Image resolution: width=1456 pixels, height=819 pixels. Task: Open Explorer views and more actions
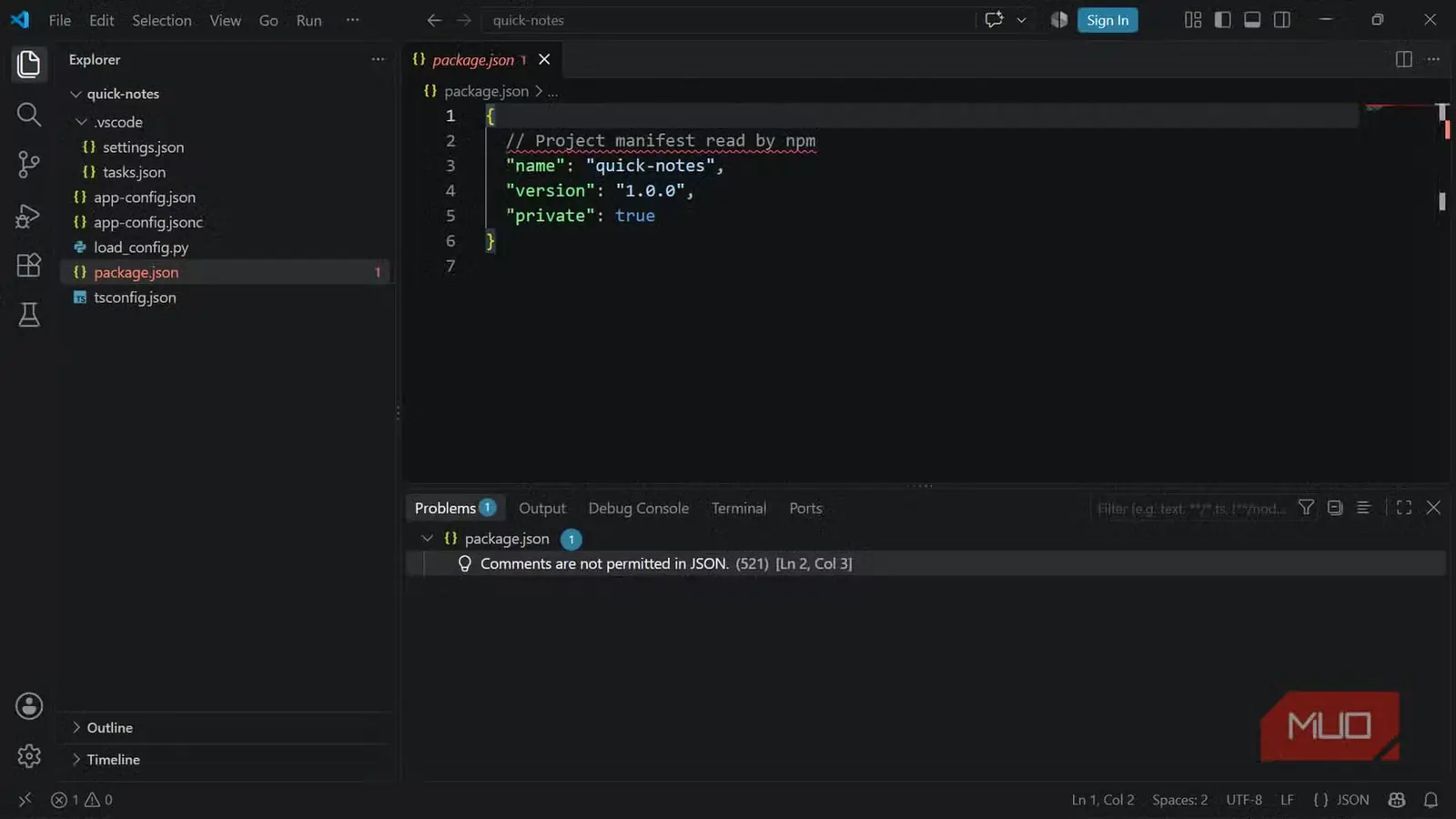coord(378,59)
